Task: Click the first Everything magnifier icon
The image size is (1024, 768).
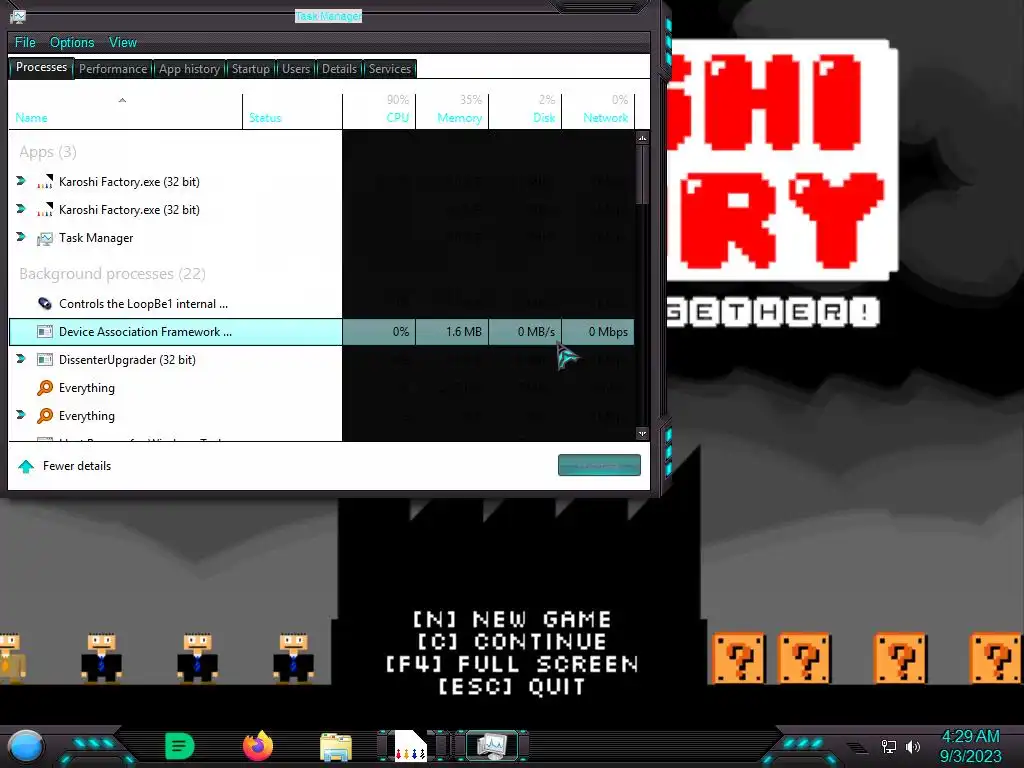Action: tap(44, 388)
